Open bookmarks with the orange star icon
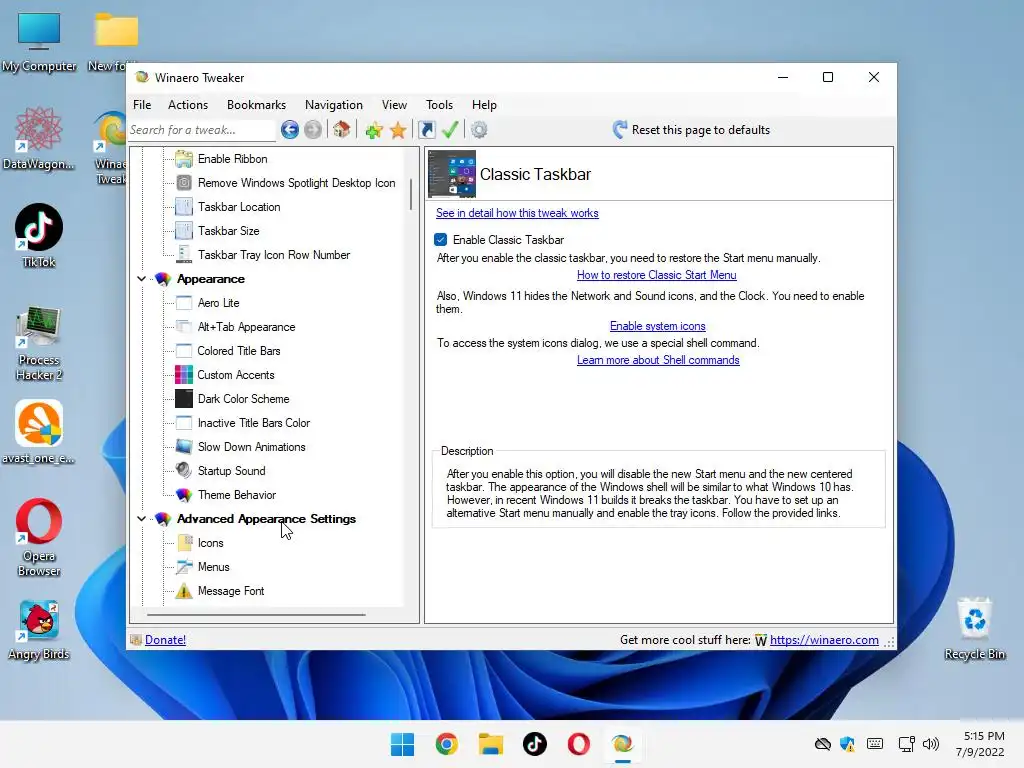This screenshot has height=768, width=1024. (398, 130)
